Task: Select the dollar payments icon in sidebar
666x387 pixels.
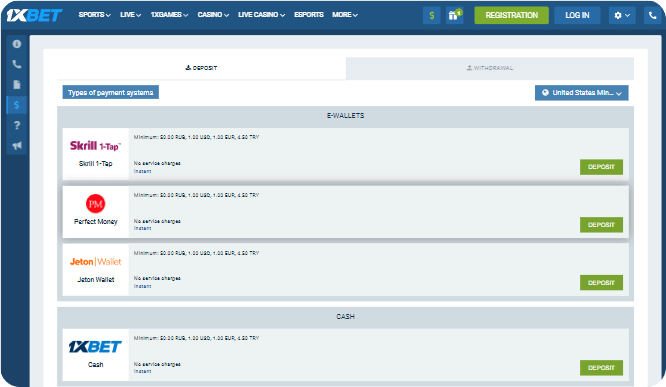Action: point(17,105)
